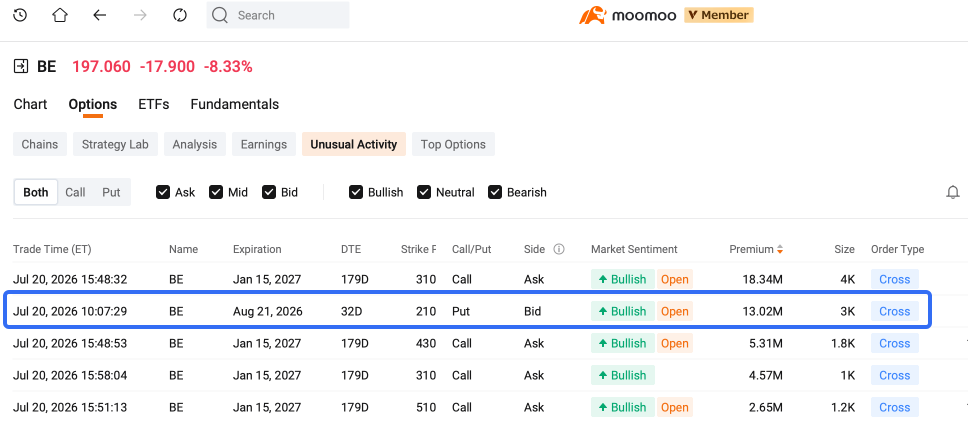Click the Side info icon

(x=559, y=249)
